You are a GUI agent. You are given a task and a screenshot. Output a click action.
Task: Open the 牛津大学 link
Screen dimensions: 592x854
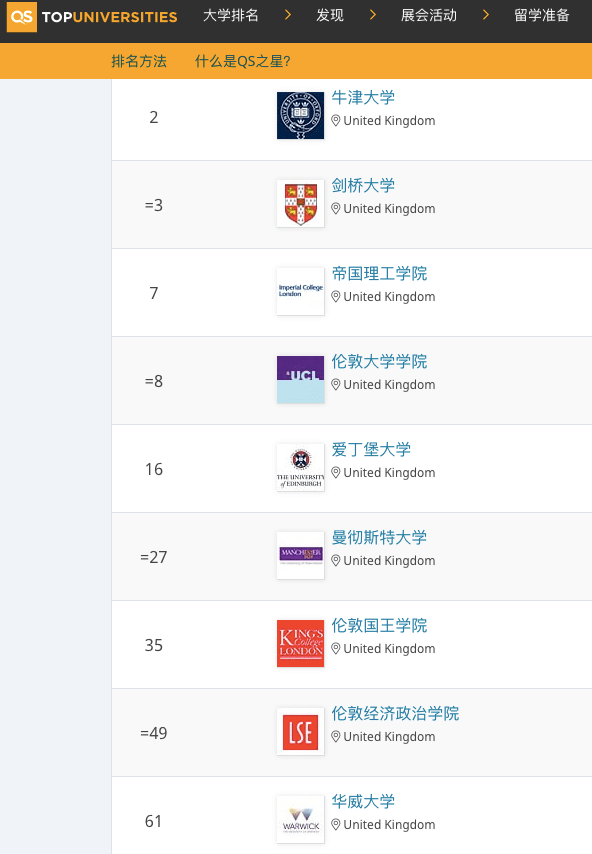[x=363, y=97]
